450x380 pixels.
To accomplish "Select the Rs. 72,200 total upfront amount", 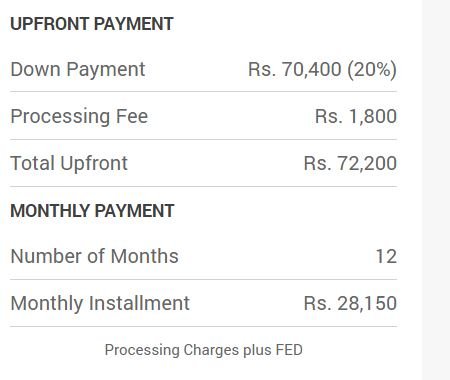I will (350, 163).
